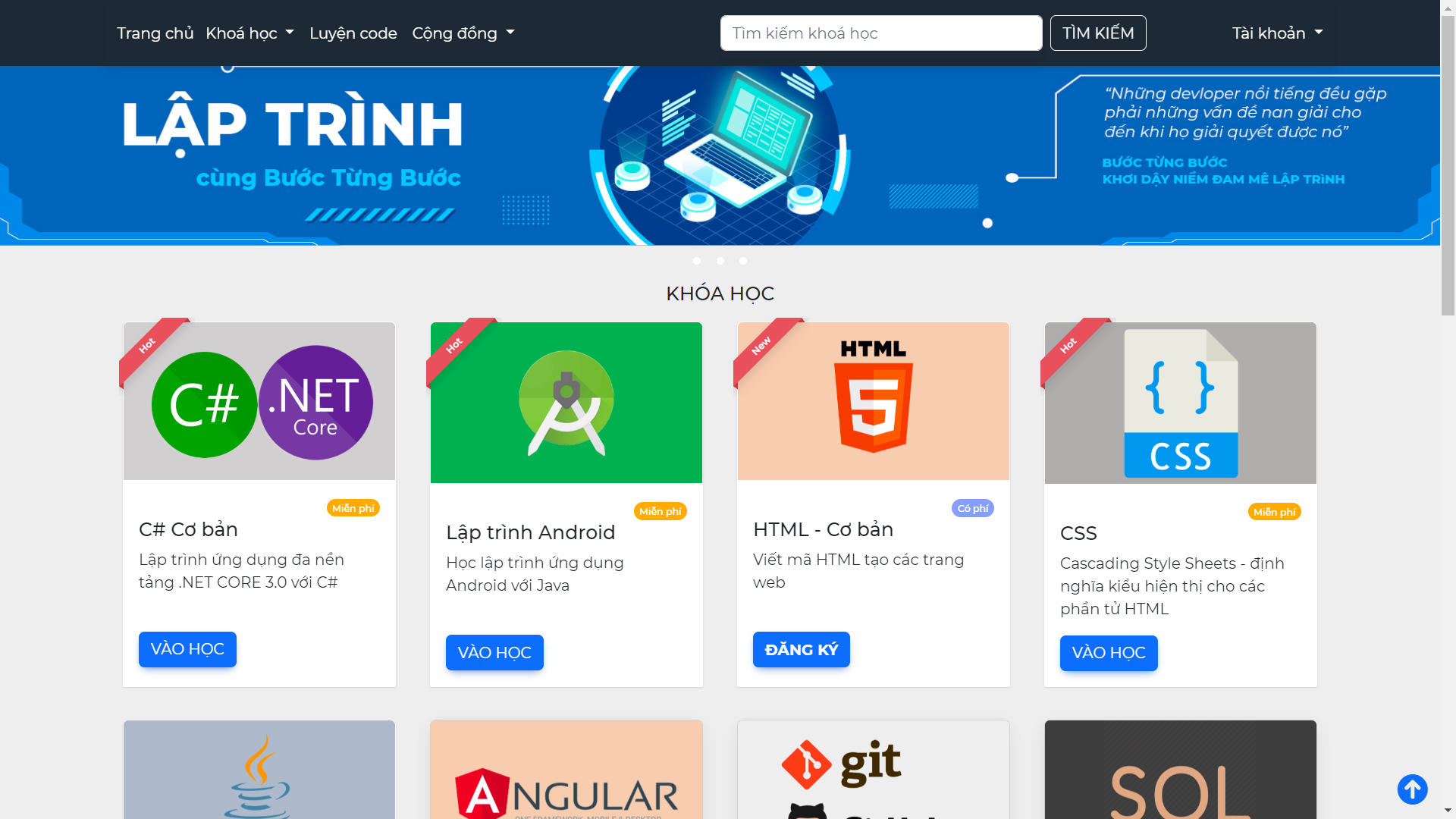Open the Luyện code menu item

click(x=353, y=33)
